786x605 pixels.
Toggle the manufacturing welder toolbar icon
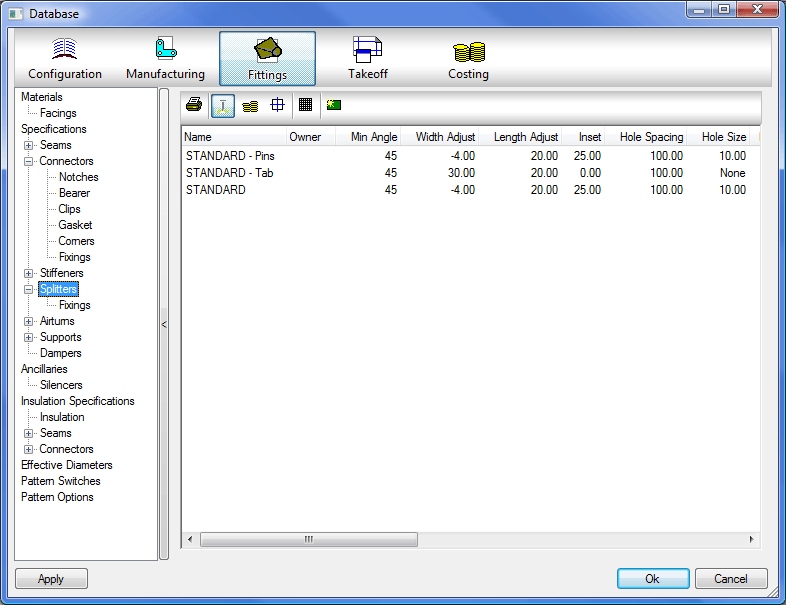(223, 105)
